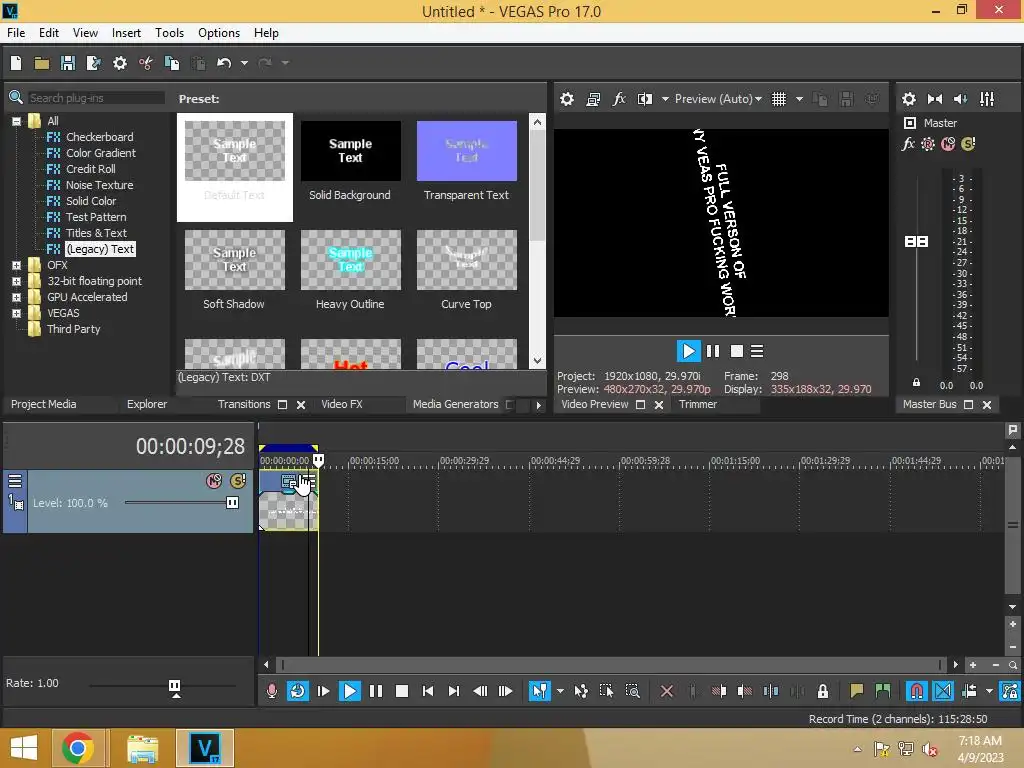The image size is (1024, 768).
Task: Open the Master bus automation settings icon
Action: tap(928, 144)
